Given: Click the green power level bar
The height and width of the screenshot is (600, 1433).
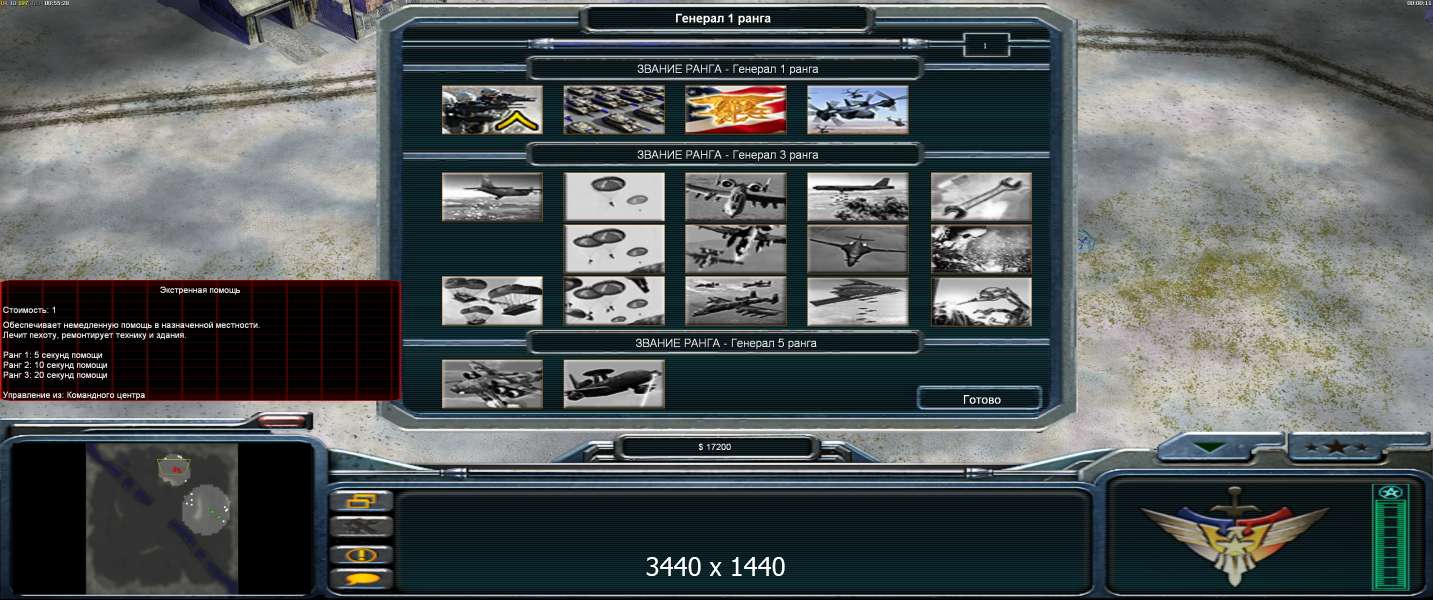Looking at the screenshot, I should pyautogui.click(x=1391, y=544).
